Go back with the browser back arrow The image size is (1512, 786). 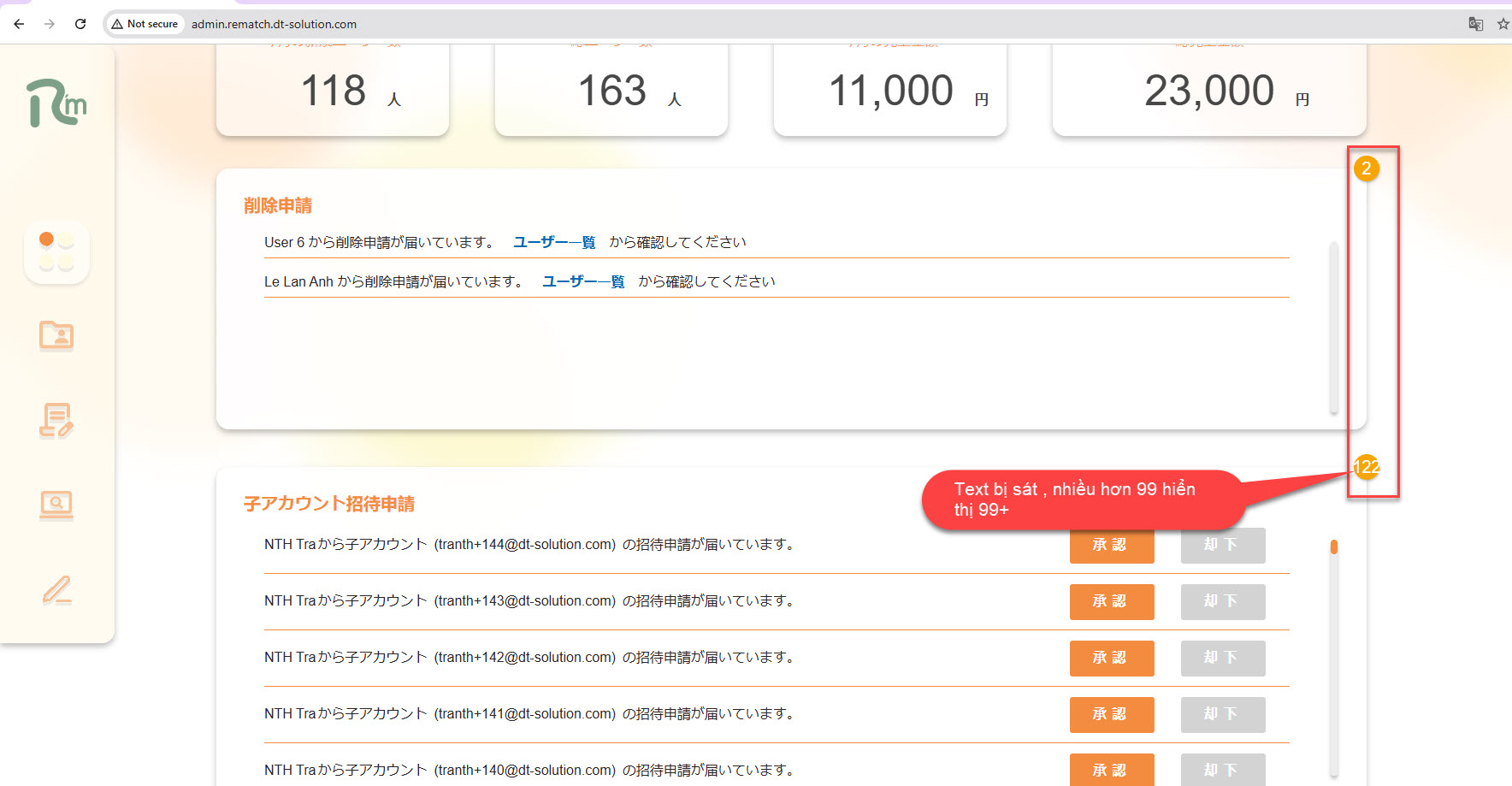19,24
